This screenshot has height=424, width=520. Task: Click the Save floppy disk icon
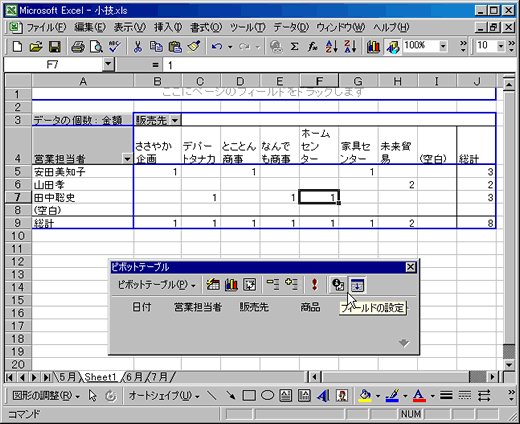click(55, 47)
